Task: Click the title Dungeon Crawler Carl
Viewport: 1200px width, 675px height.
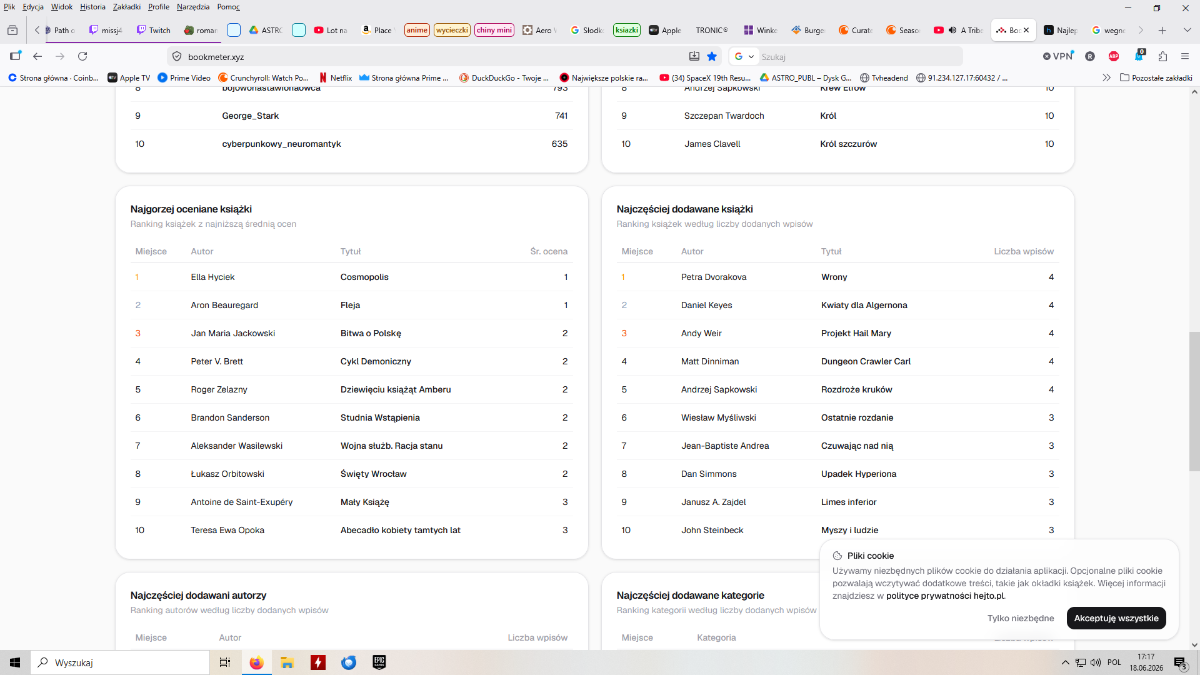Action: pyautogui.click(x=866, y=361)
